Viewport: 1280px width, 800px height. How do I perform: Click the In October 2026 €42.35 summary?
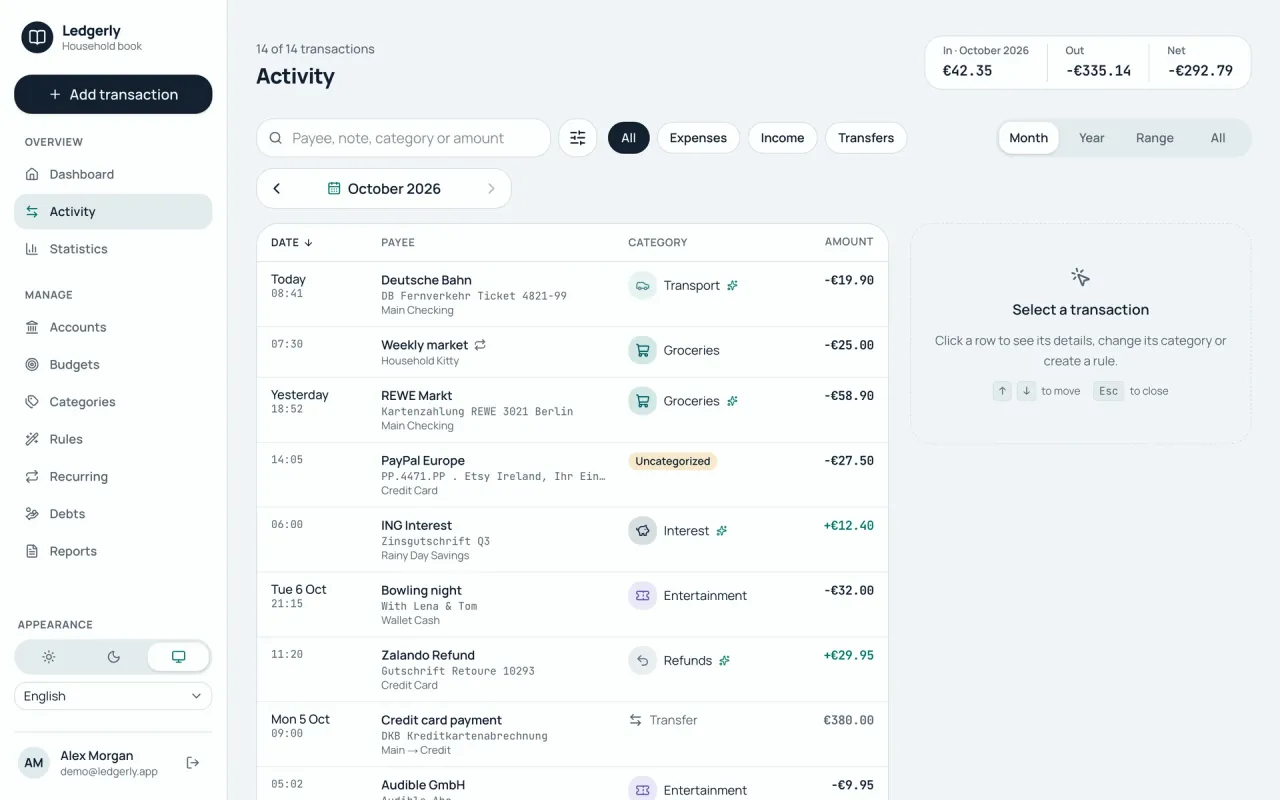985,62
